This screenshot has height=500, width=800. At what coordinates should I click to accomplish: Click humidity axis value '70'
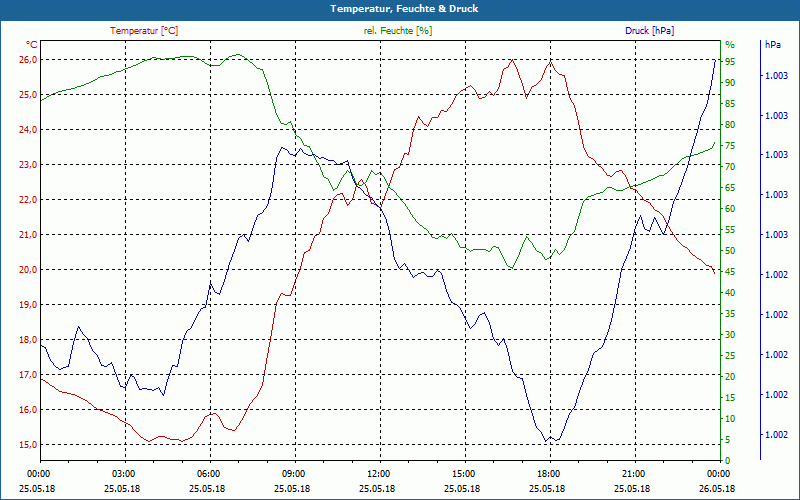730,167
